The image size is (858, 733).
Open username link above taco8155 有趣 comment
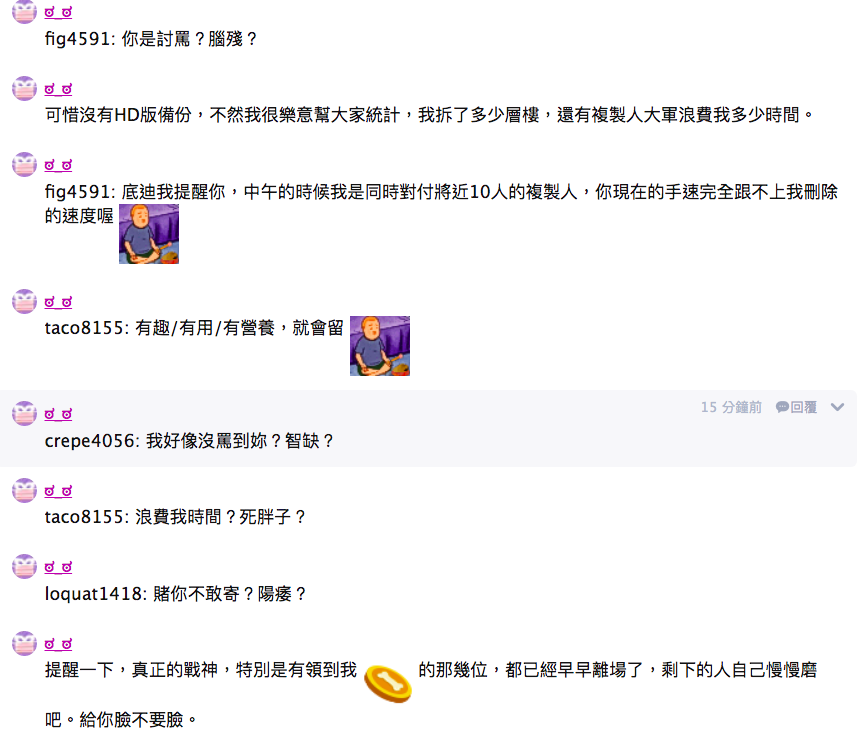[59, 302]
